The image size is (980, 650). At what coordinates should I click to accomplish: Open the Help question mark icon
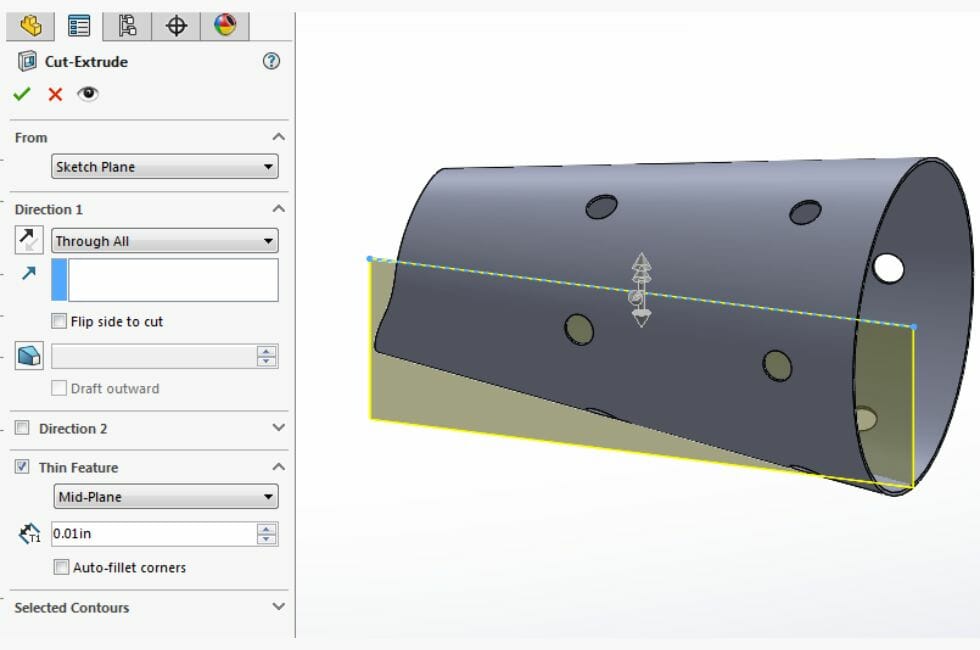point(269,62)
